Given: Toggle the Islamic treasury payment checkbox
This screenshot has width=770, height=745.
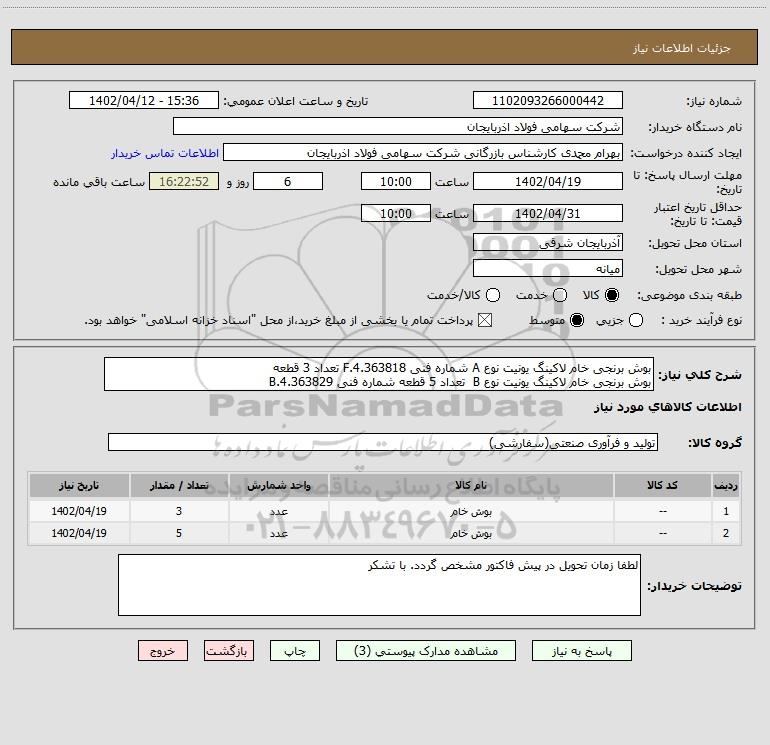Looking at the screenshot, I should tap(485, 320).
